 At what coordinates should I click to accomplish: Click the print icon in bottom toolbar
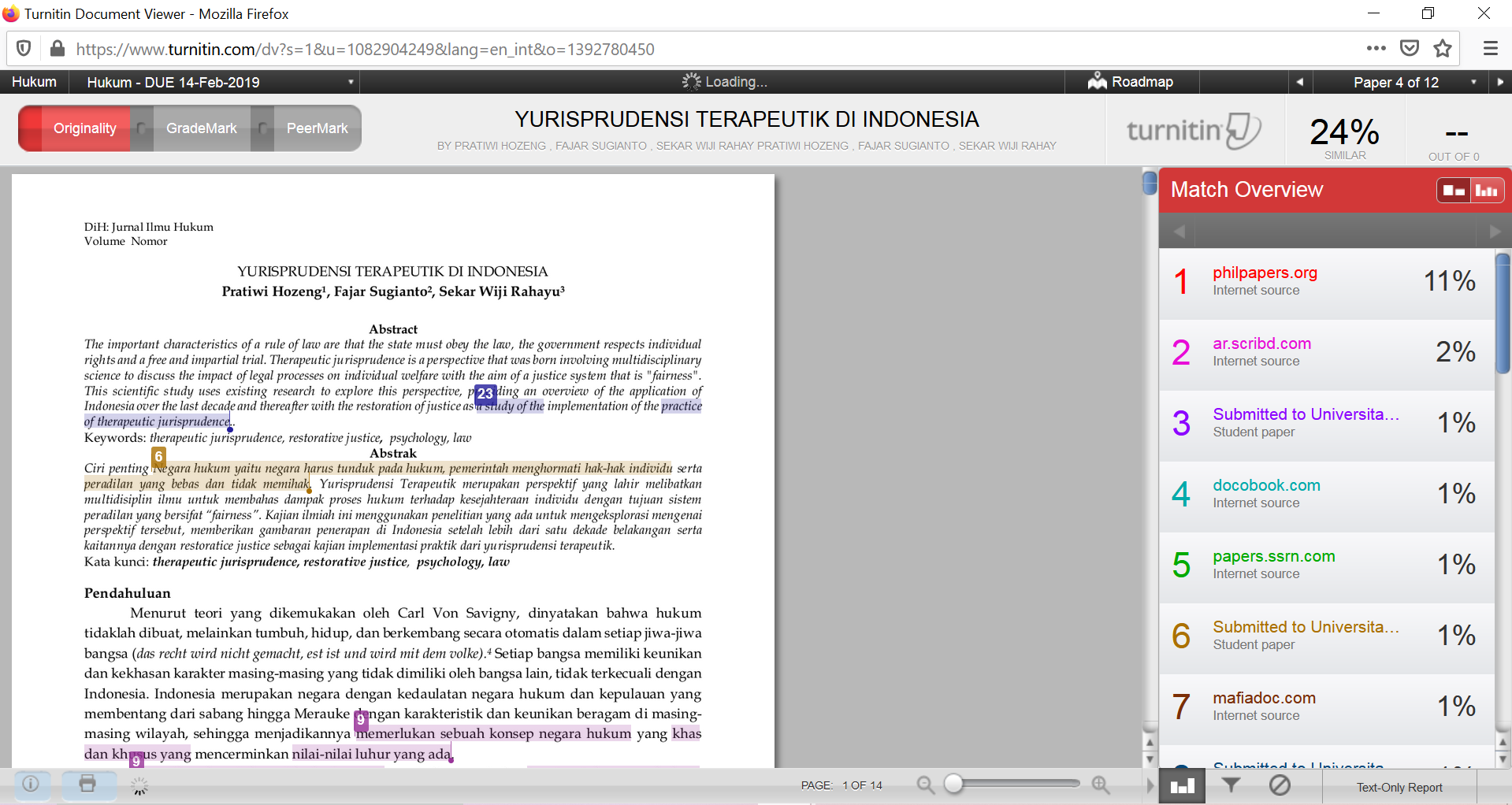click(87, 784)
